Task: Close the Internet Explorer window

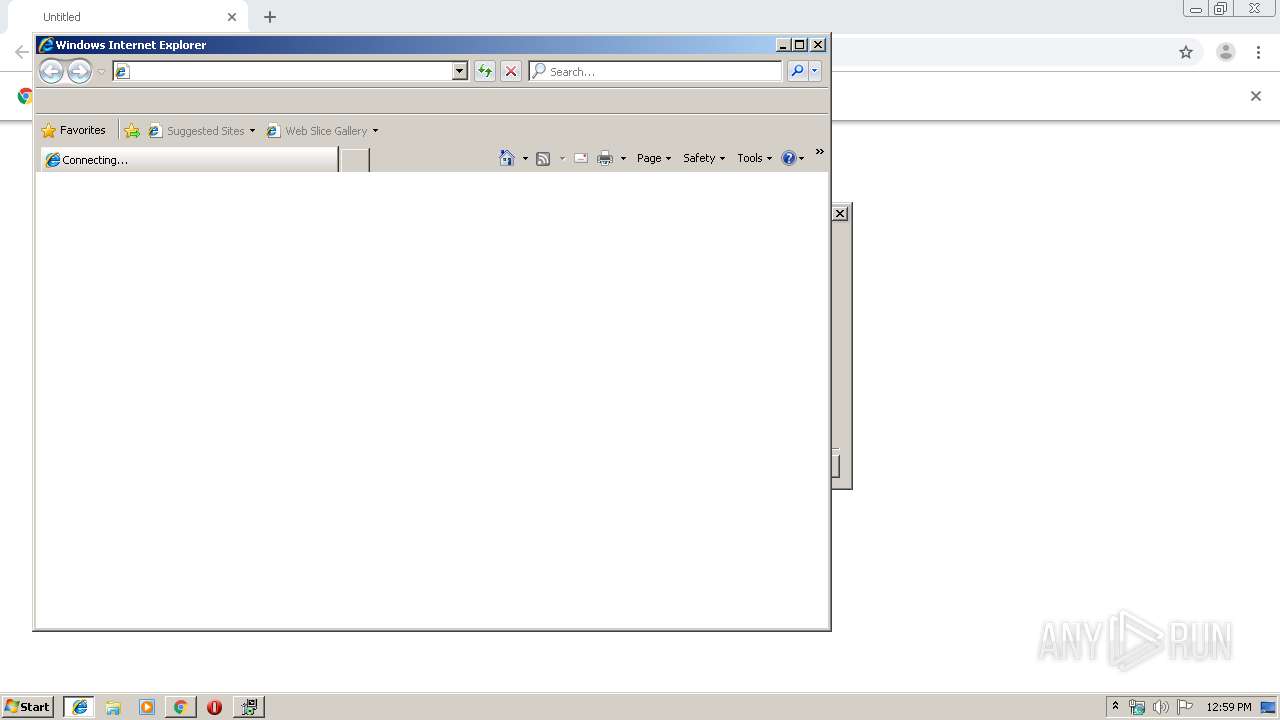Action: pos(818,45)
